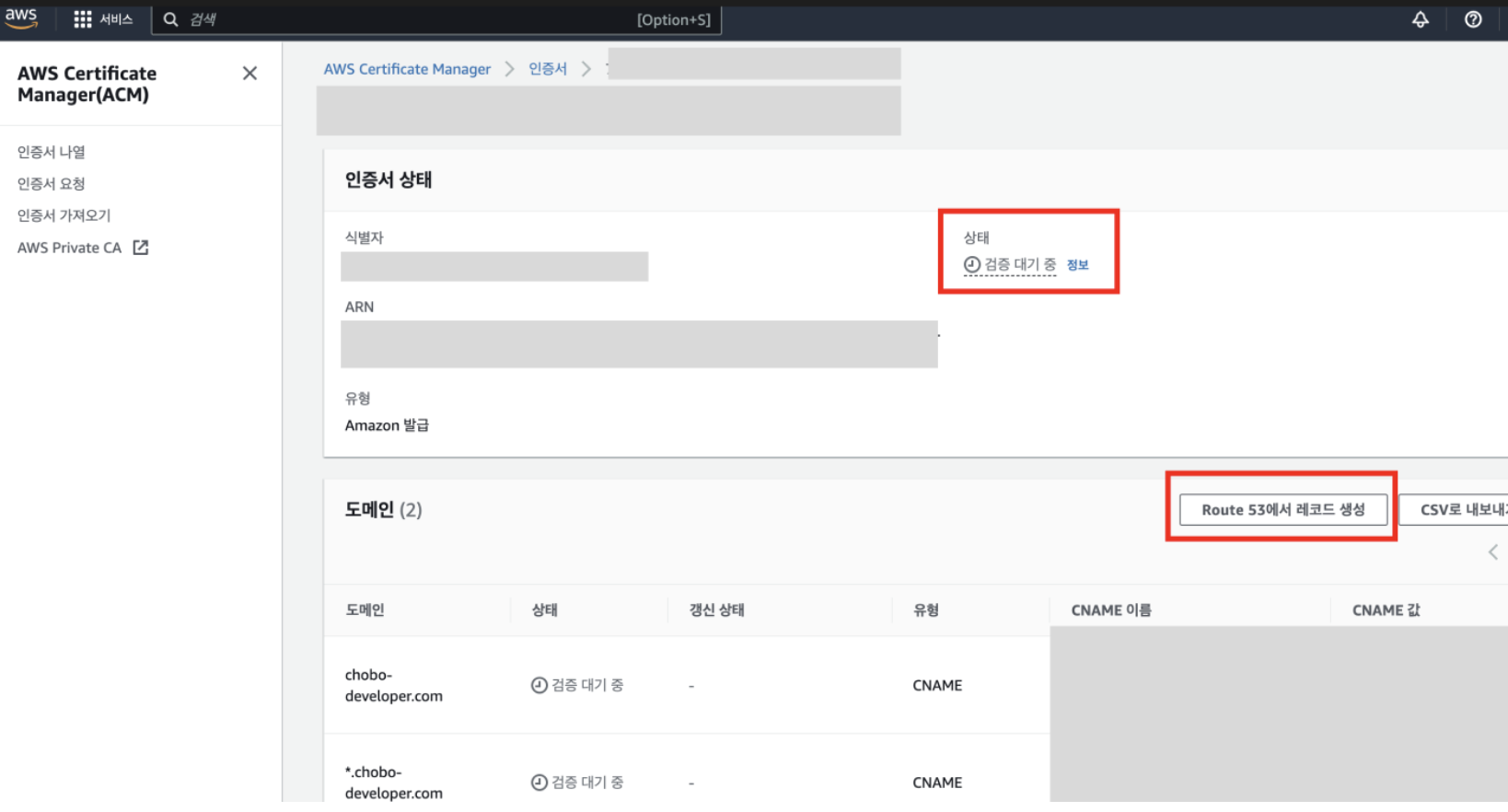This screenshot has height=812, width=1508.
Task: Open the notifications bell
Action: [1421, 19]
